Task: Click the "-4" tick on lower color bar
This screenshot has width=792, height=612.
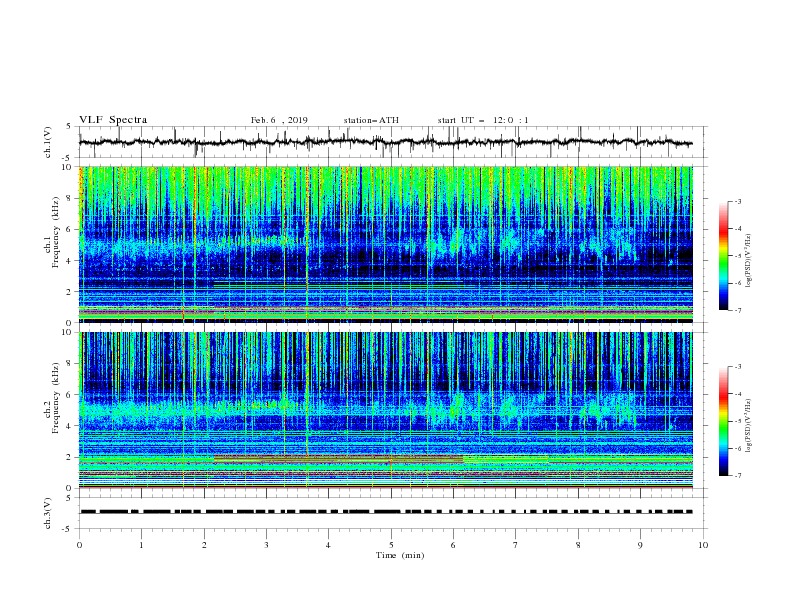Action: [738, 394]
